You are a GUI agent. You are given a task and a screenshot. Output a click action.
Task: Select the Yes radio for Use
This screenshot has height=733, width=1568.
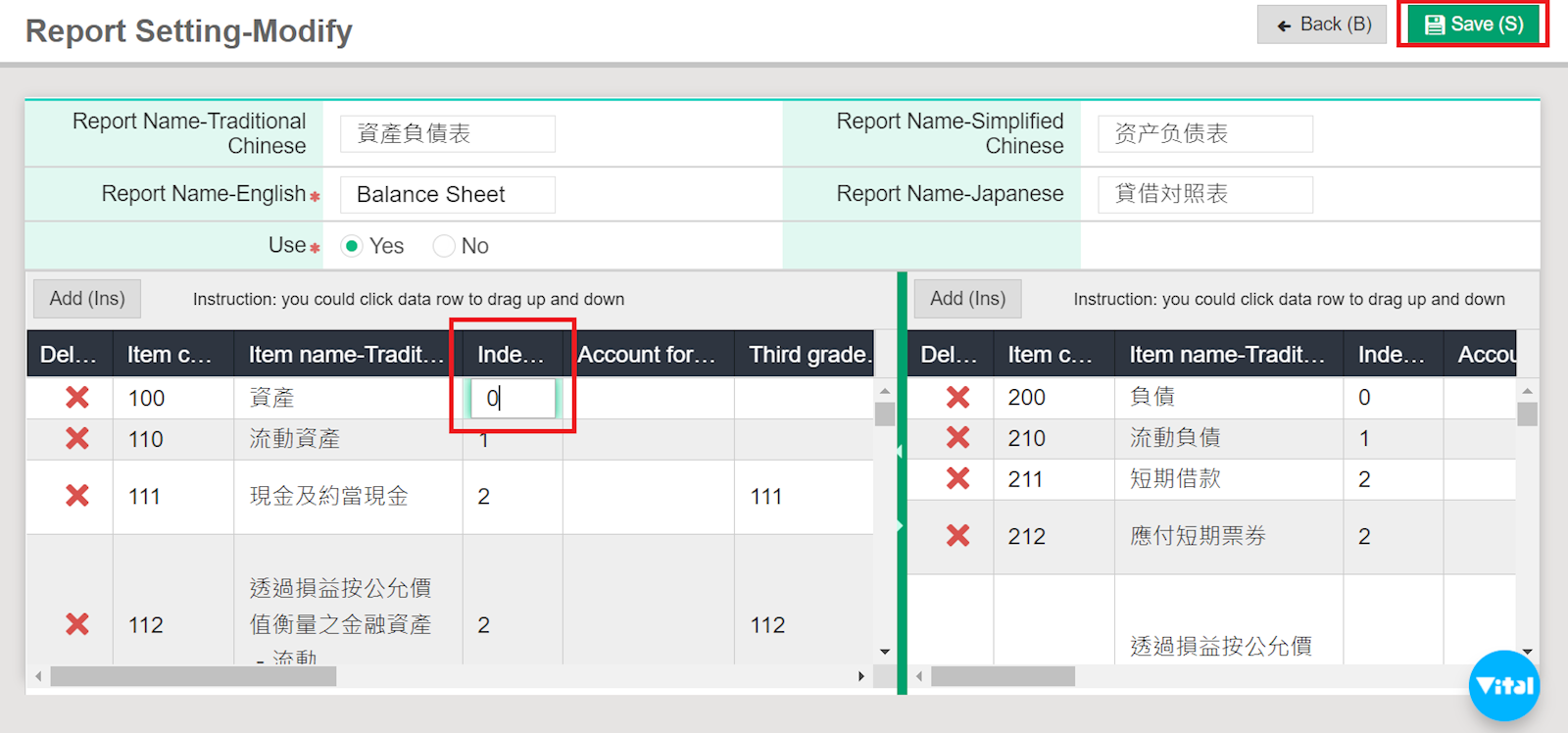tap(352, 246)
